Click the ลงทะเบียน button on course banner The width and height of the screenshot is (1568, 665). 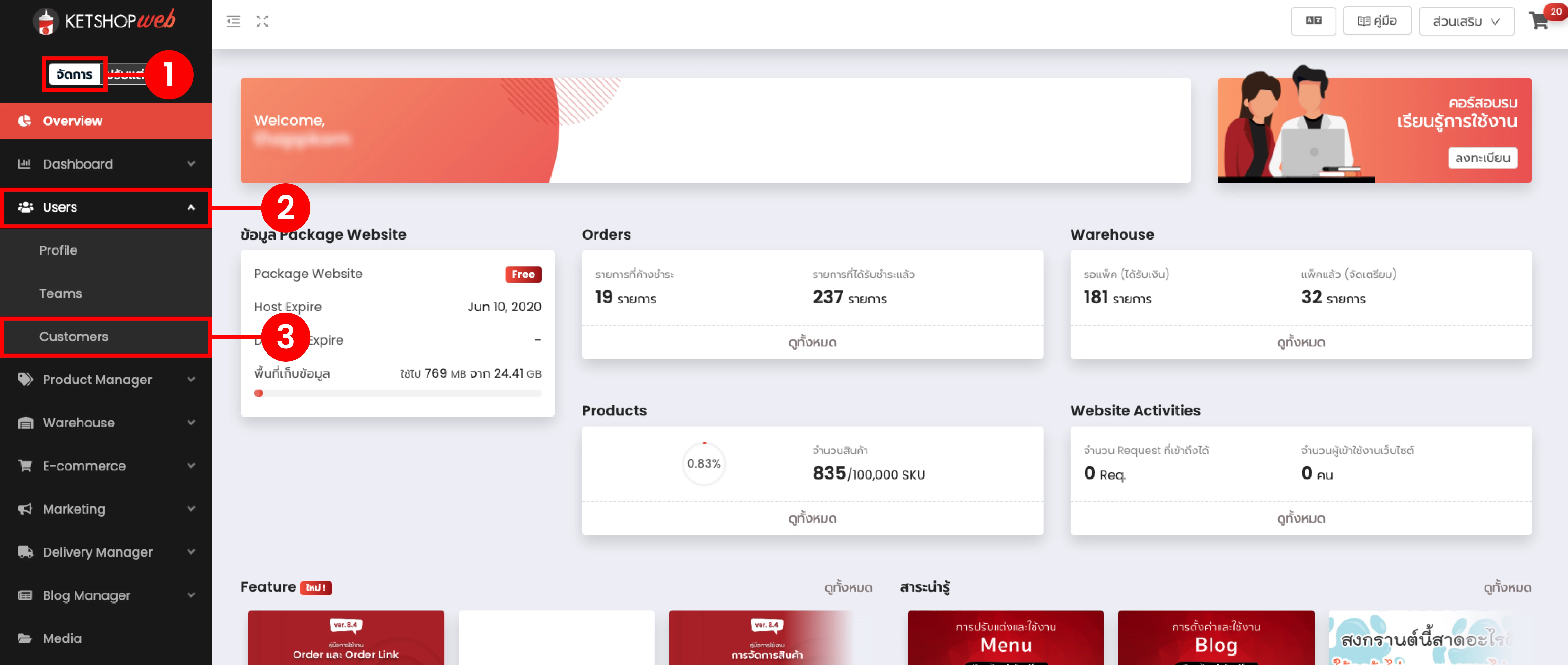coord(1482,158)
